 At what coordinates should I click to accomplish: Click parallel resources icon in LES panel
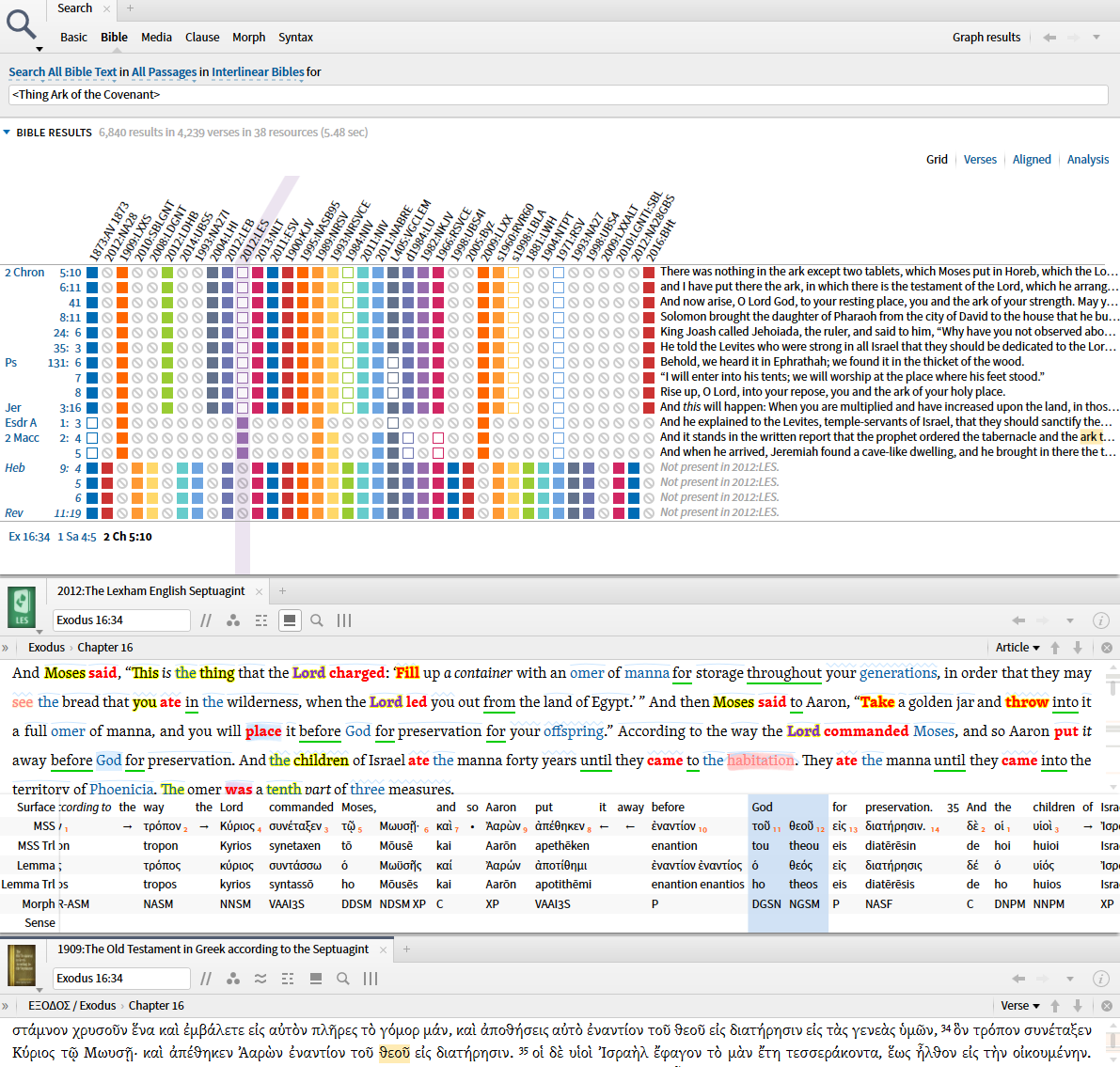tap(206, 620)
